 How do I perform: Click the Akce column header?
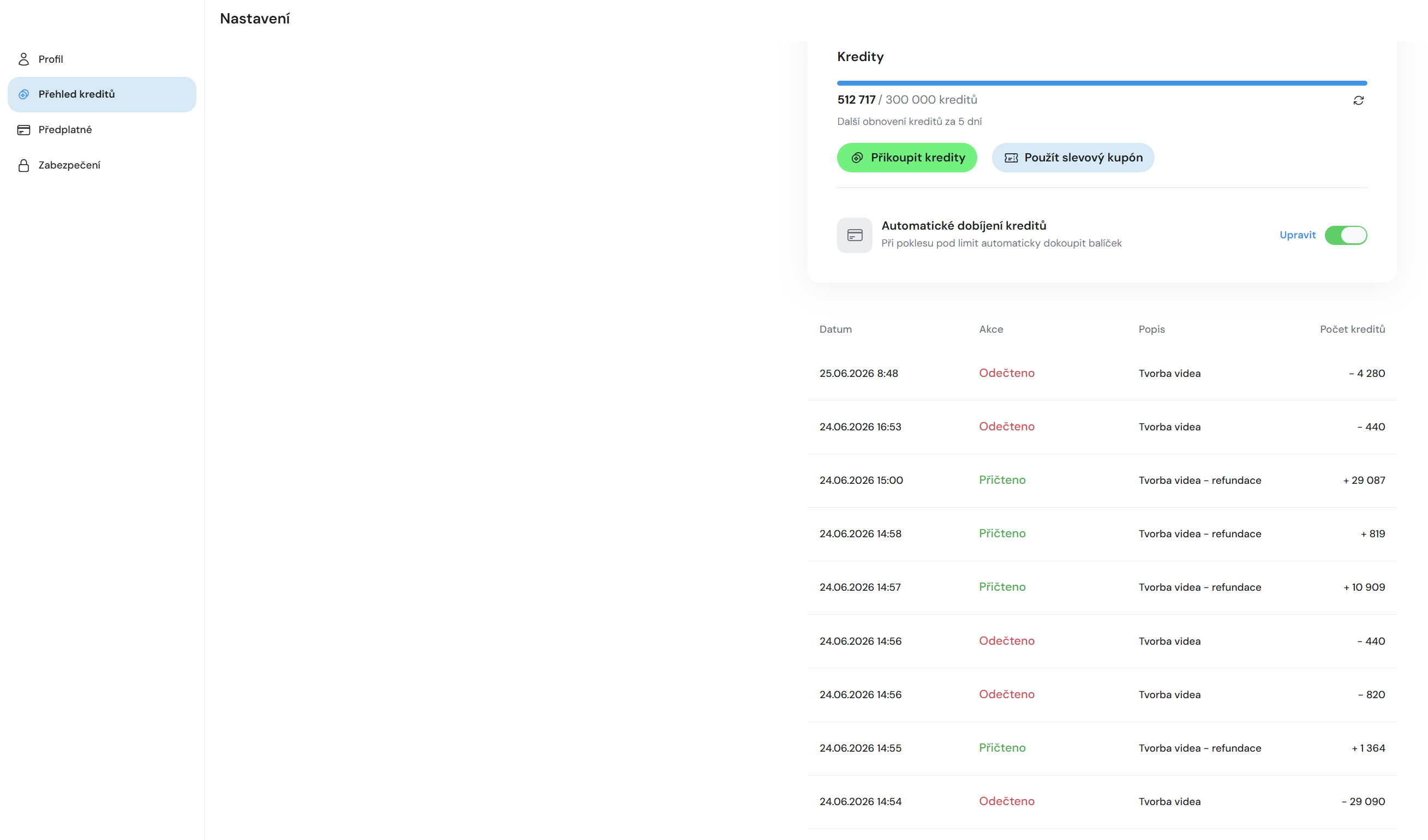[990, 329]
